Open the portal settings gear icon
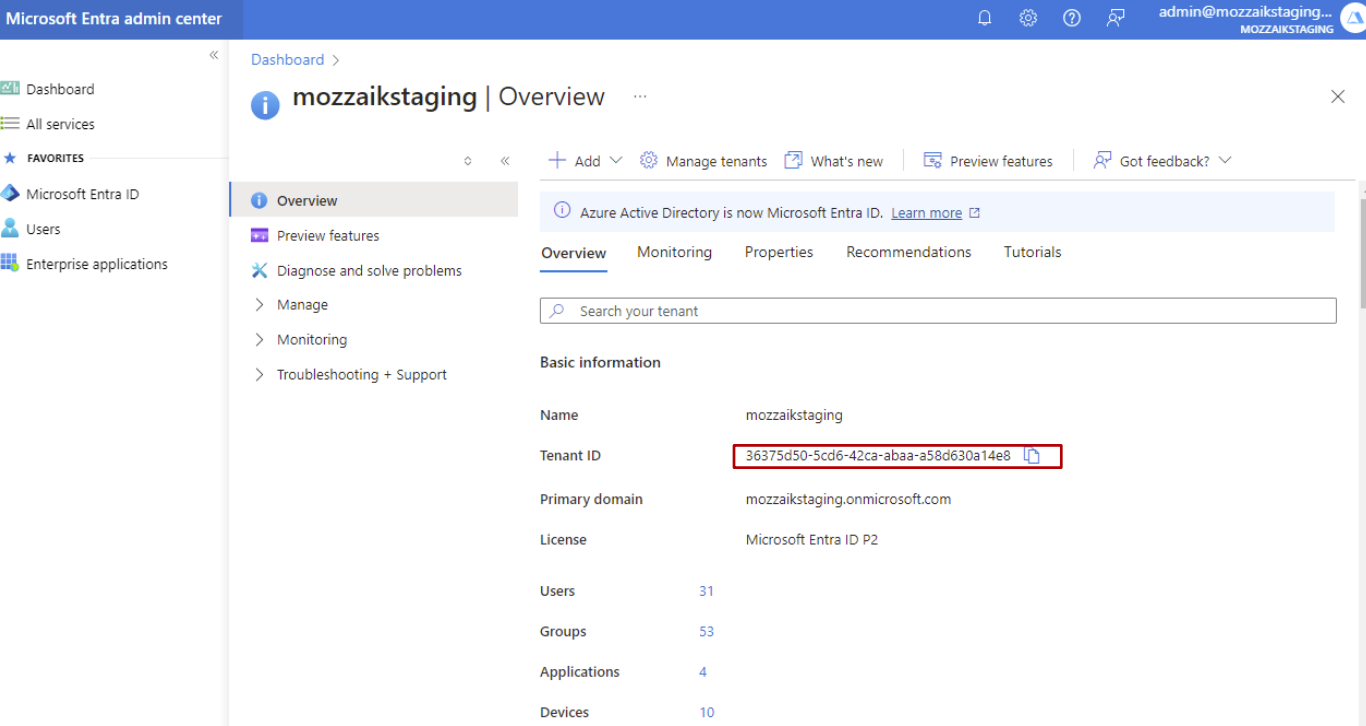1366x726 pixels. (x=1028, y=18)
